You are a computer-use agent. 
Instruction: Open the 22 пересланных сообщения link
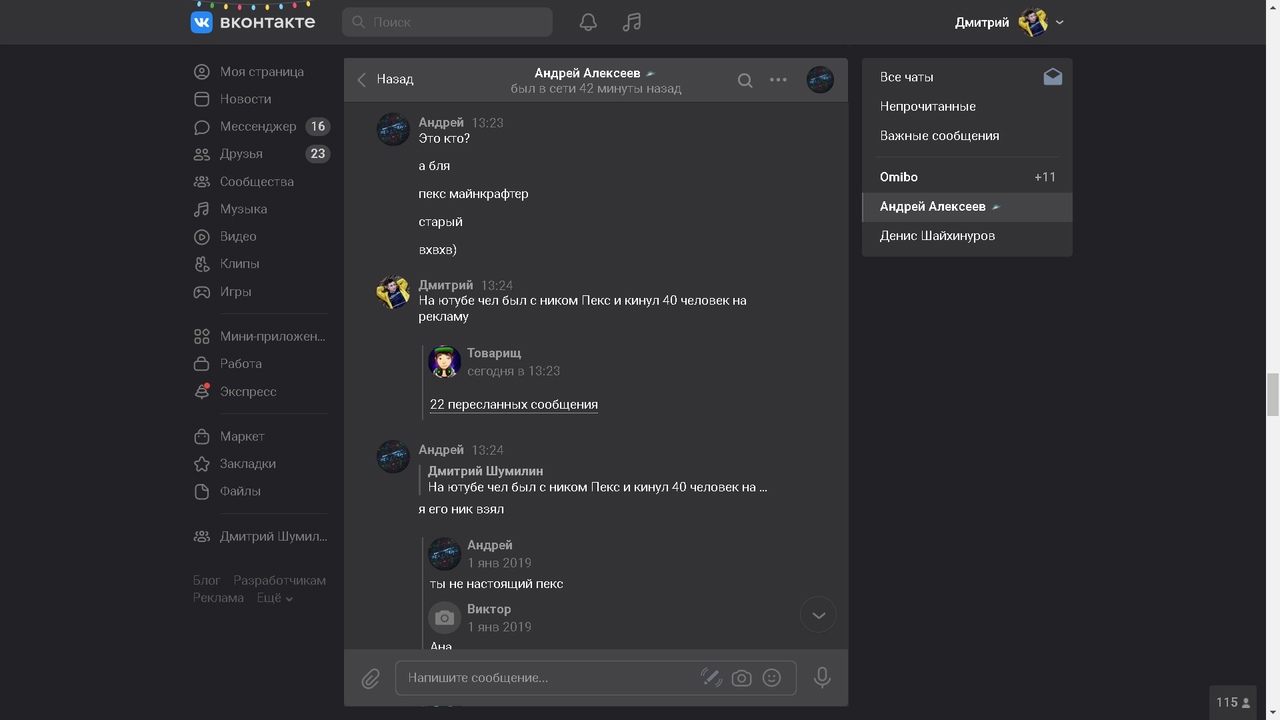[513, 405]
